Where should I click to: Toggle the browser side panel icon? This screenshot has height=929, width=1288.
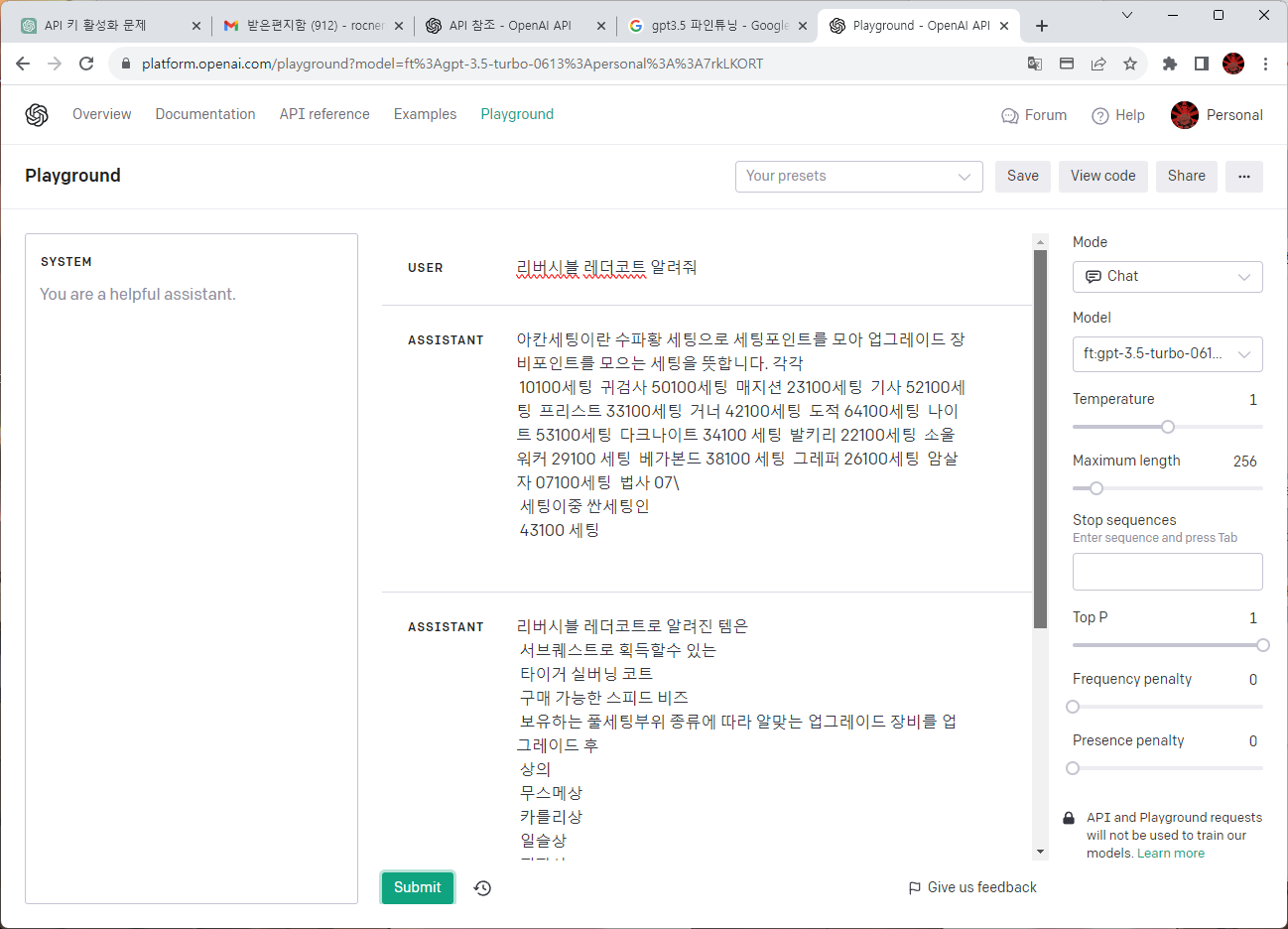pyautogui.click(x=1202, y=64)
